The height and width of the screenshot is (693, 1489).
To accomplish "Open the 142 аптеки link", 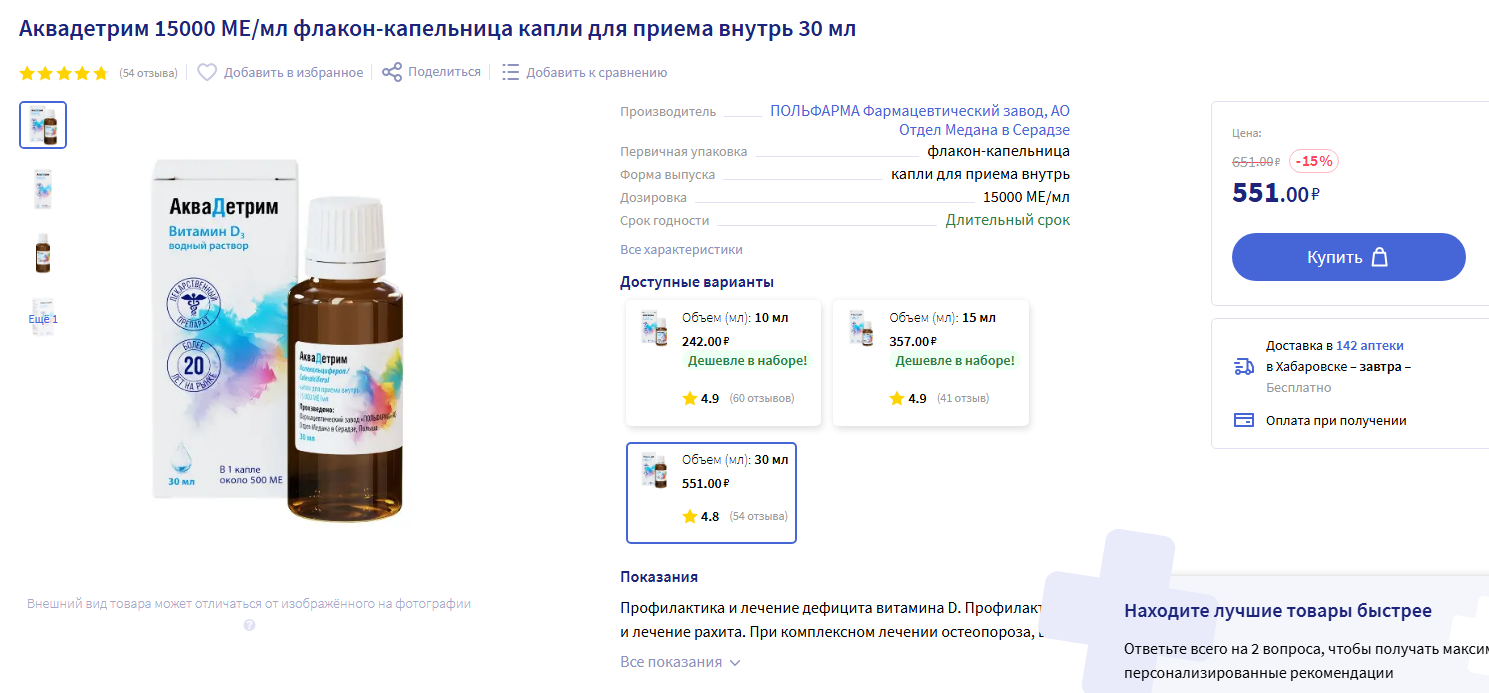I will coord(1370,345).
